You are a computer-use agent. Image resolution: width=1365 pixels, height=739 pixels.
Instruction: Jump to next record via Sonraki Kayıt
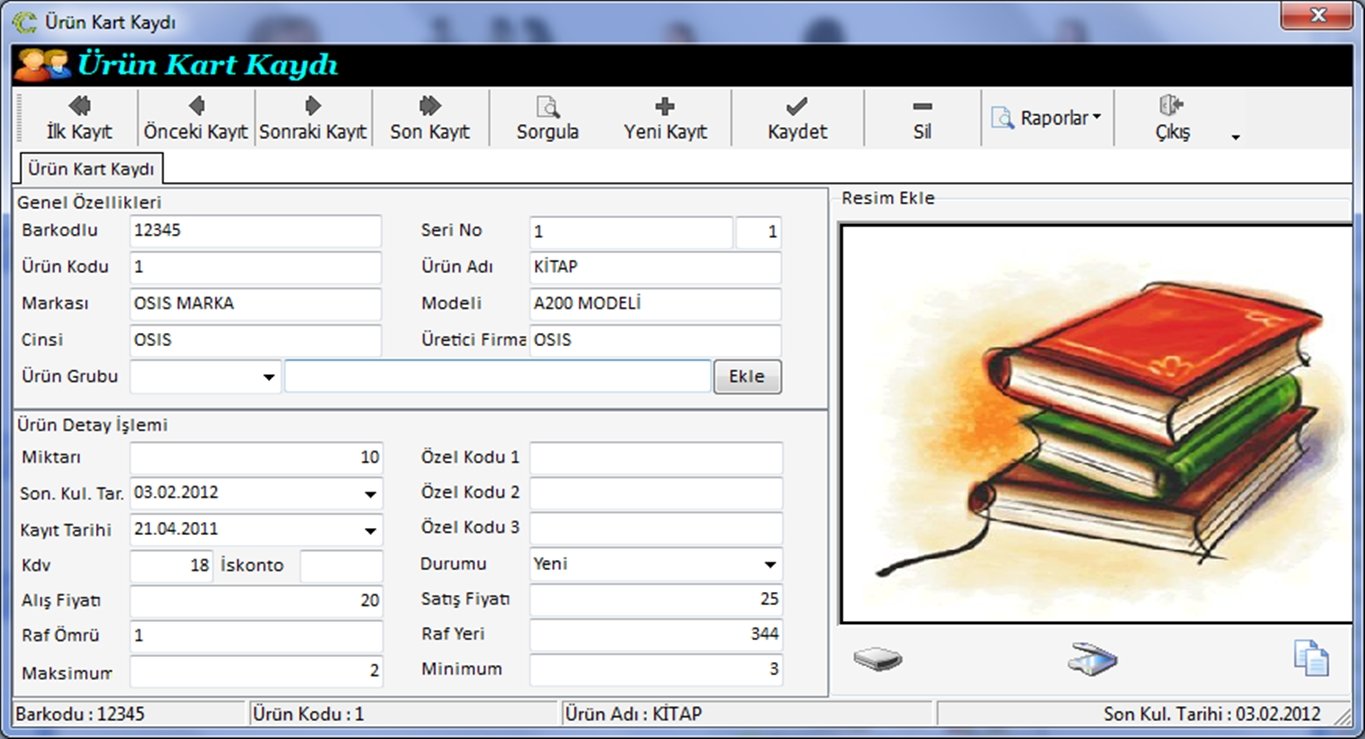tap(313, 117)
